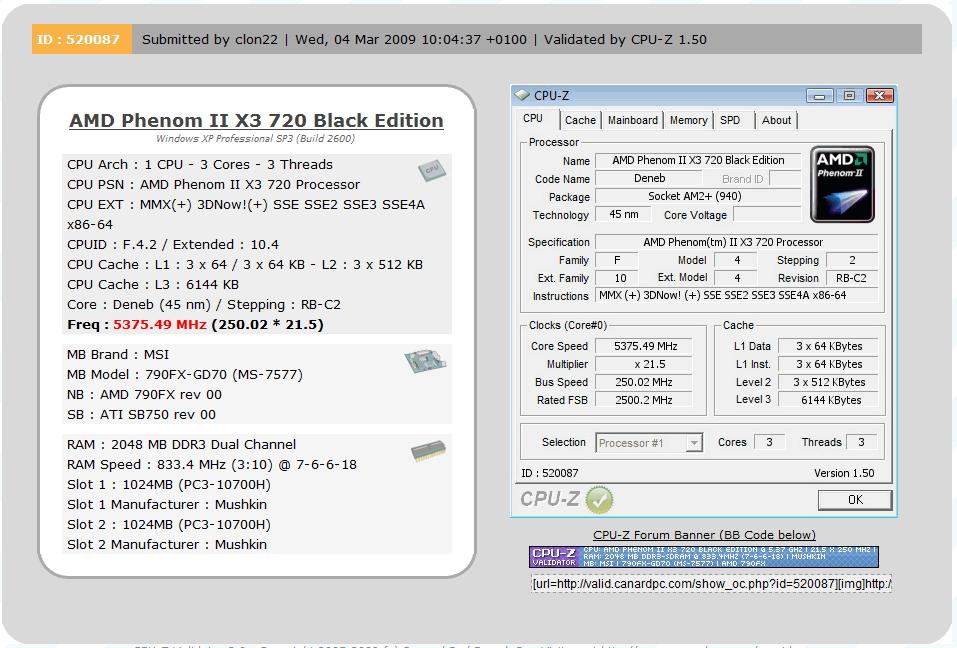Click the OK button
This screenshot has width=957, height=648.
tap(855, 500)
